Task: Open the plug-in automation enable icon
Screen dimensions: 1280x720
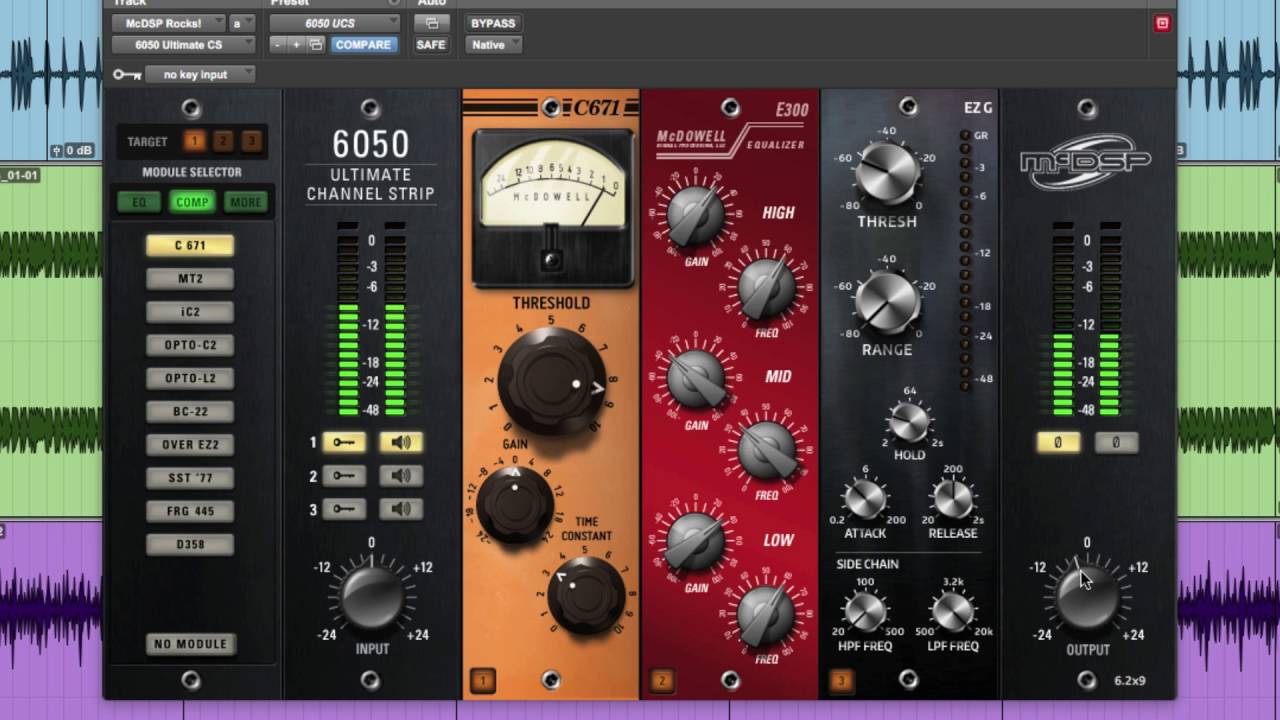Action: [x=432, y=23]
